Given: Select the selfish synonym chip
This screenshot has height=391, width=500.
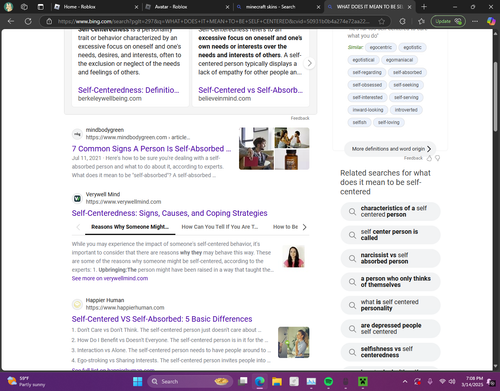Looking at the screenshot, I should point(359,122).
